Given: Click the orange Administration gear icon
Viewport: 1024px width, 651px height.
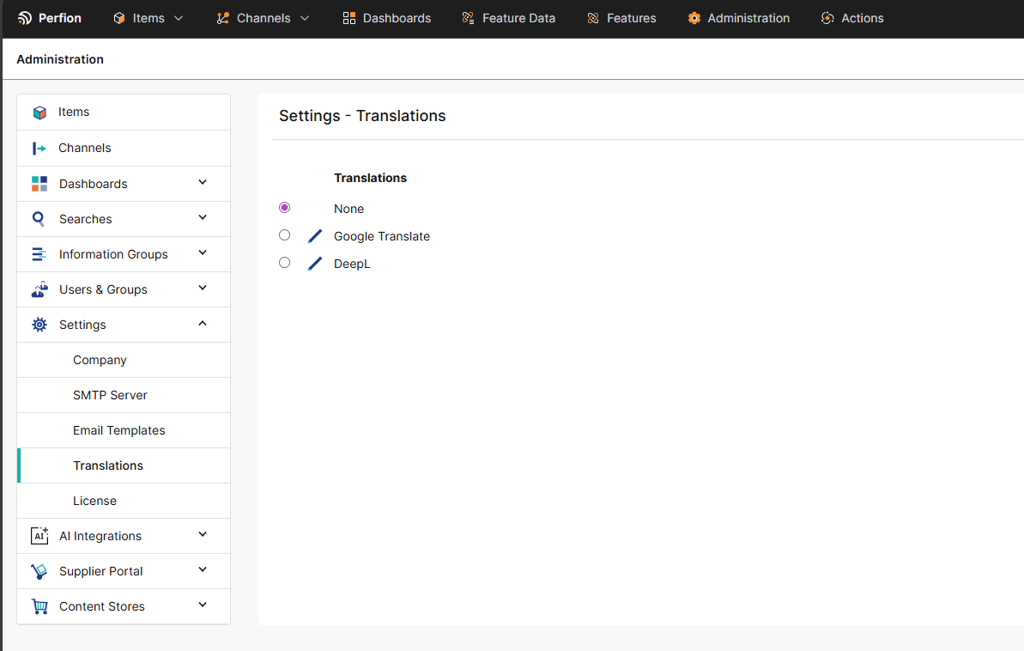Looking at the screenshot, I should [x=694, y=18].
